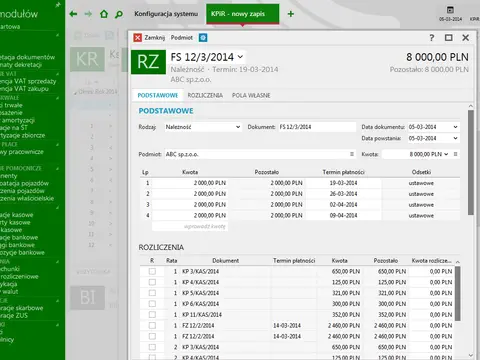
Task: Tick checkbox for KP 4/KAS/2014 rata 1
Action: click(152, 282)
